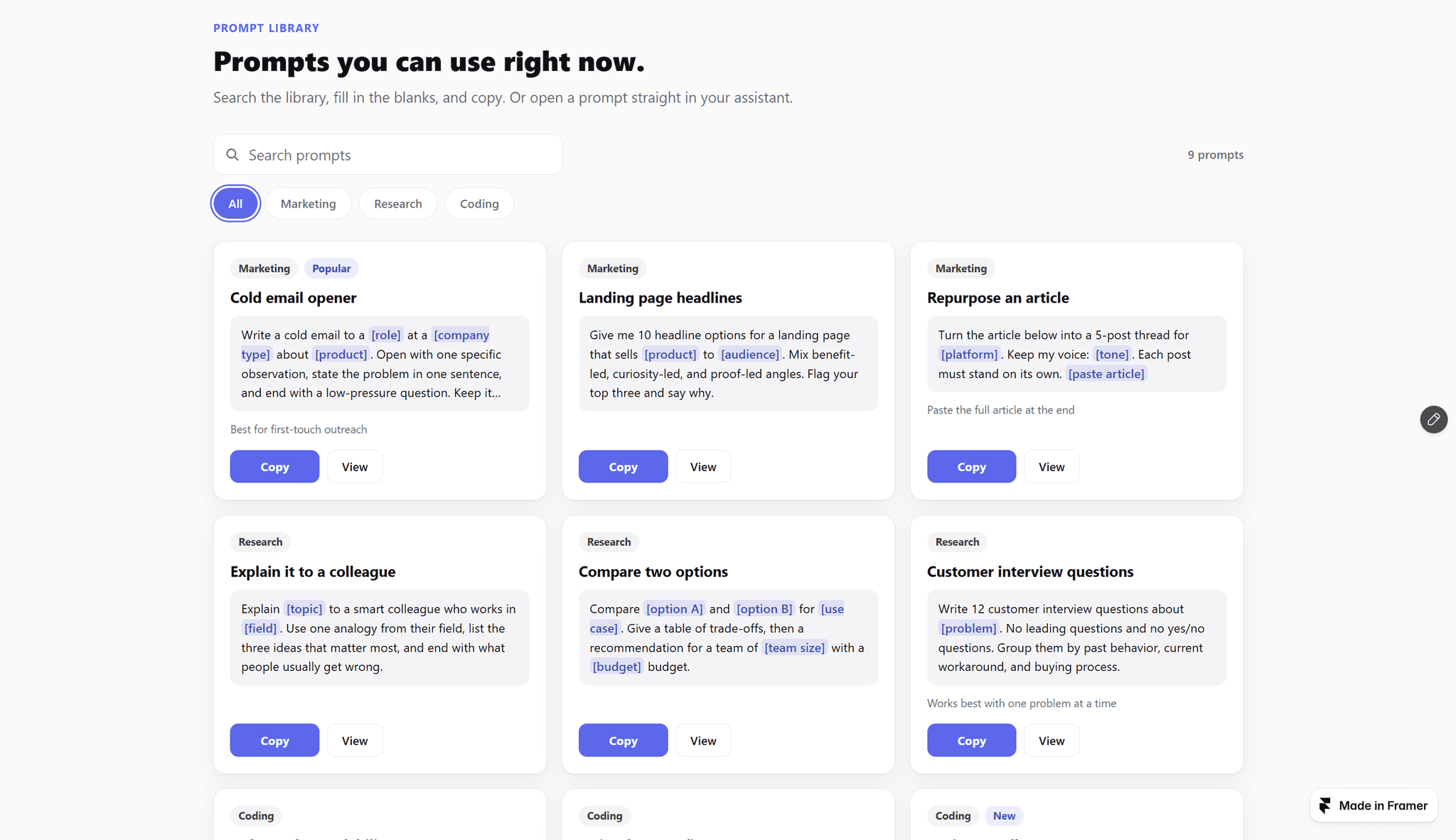Image resolution: width=1456 pixels, height=840 pixels.
Task: Click the search magnifier icon
Action: pyautogui.click(x=232, y=155)
